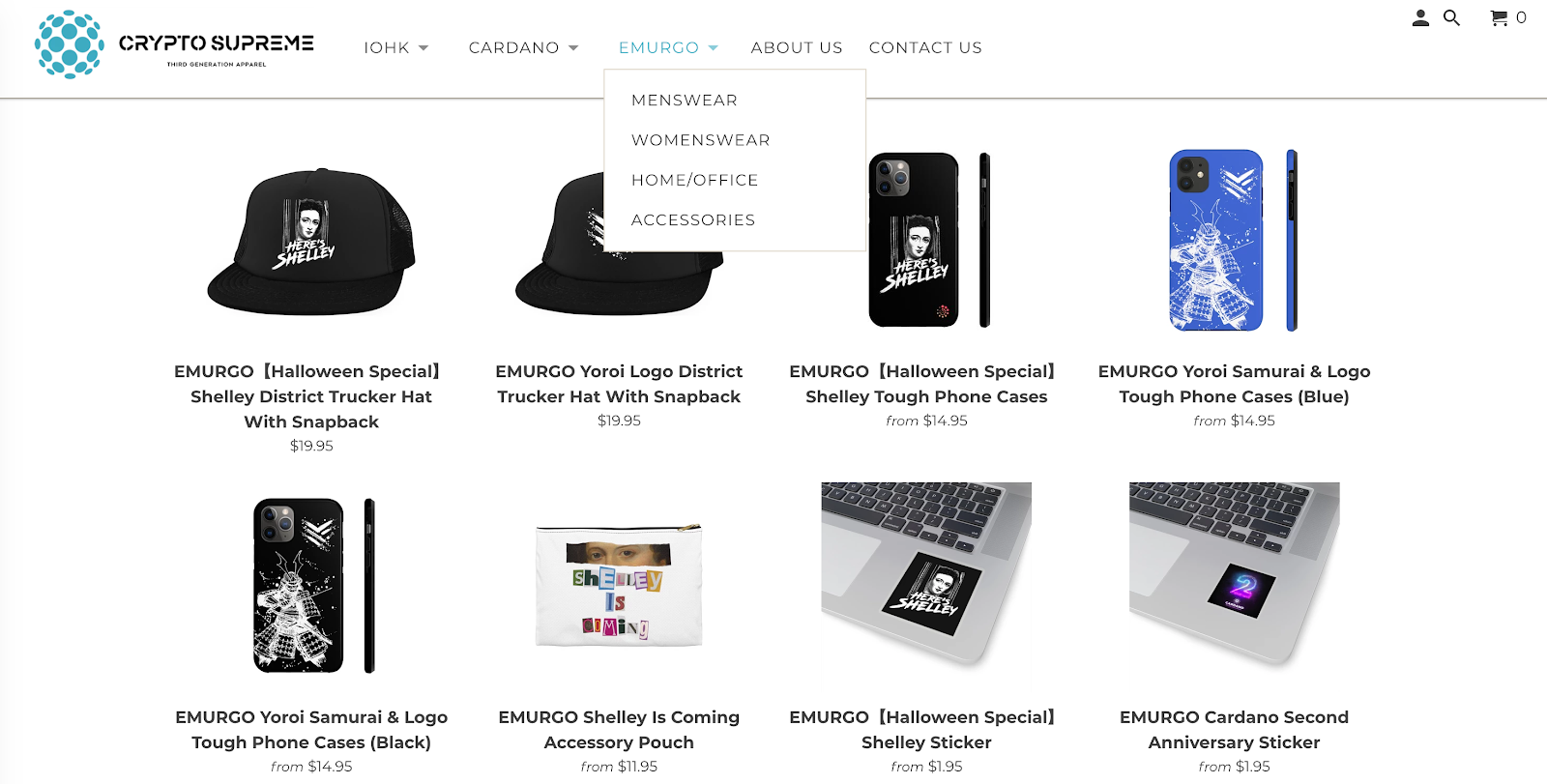Open the black Yoroi Samurai phone case image
Image resolution: width=1547 pixels, height=784 pixels.
tap(312, 586)
